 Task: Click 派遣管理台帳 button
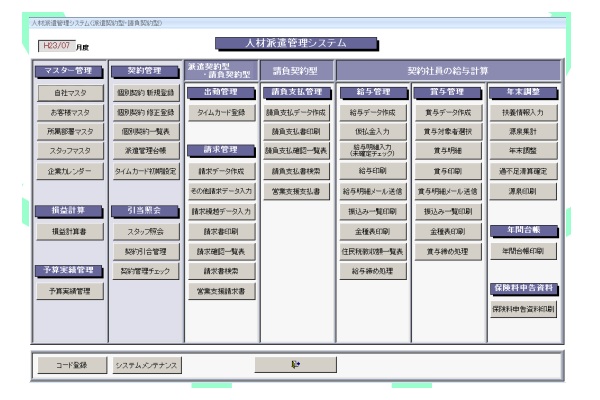pos(145,150)
